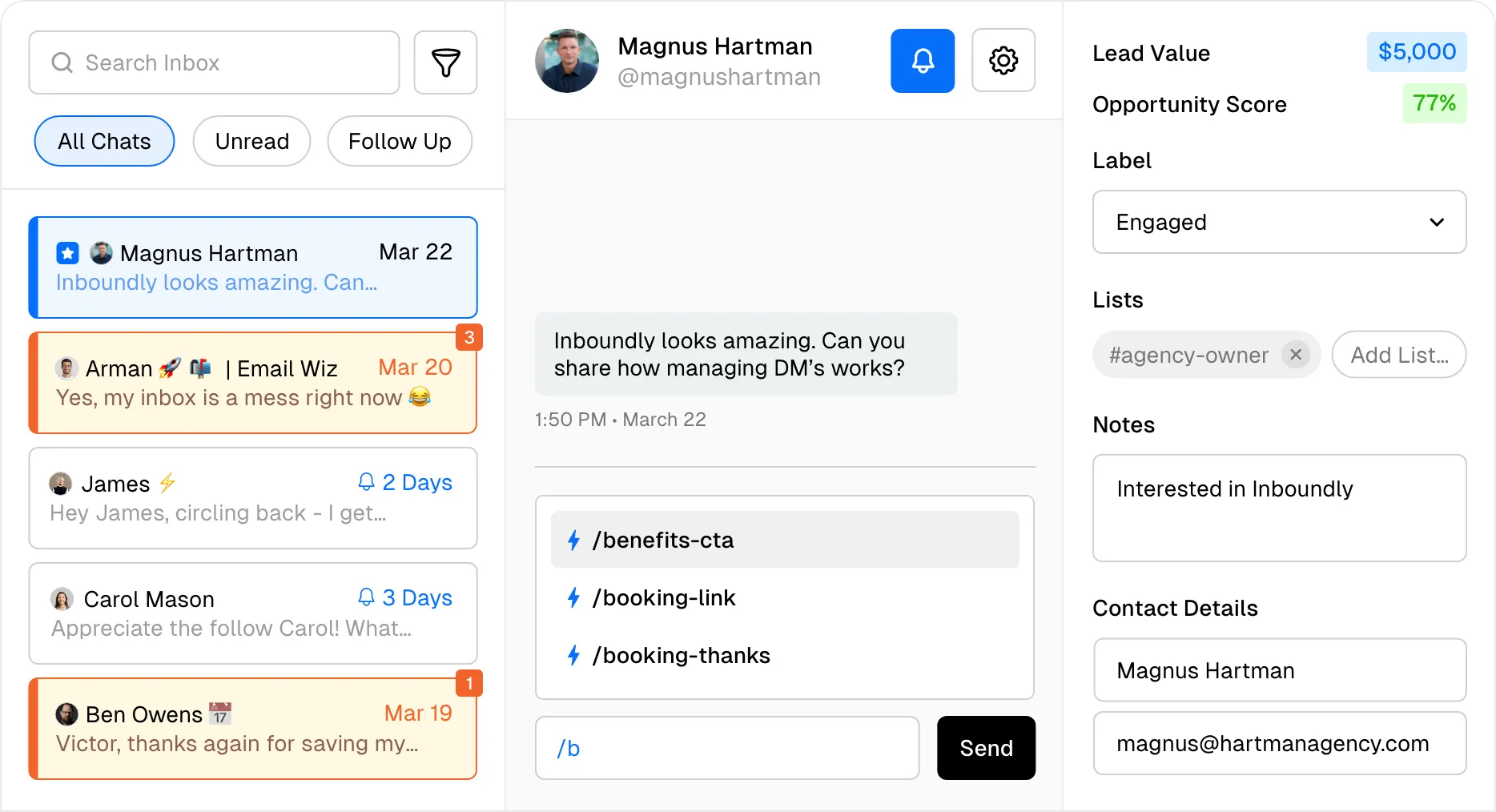This screenshot has height=812, width=1496.
Task: Click Carol Mason's small avatar
Action: pyautogui.click(x=62, y=599)
